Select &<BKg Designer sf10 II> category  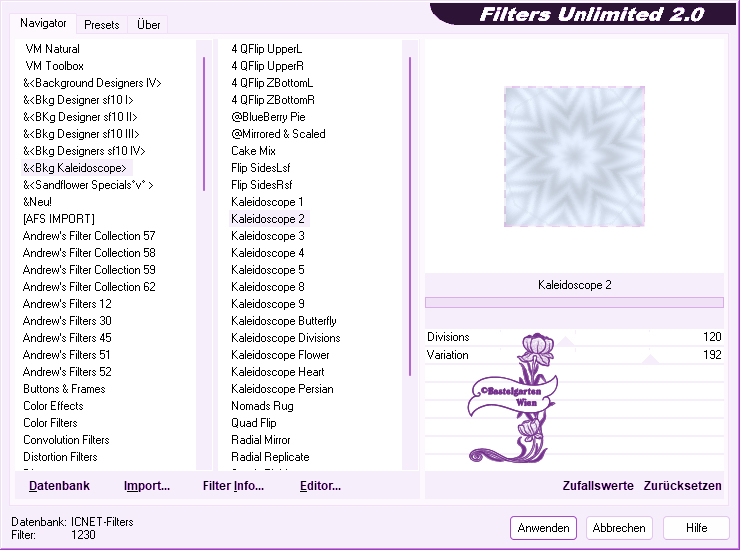tap(80, 117)
